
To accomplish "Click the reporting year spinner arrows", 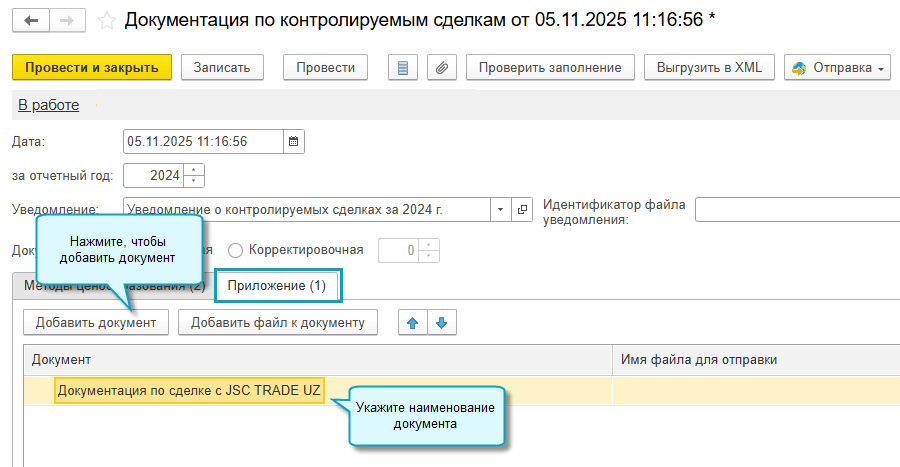I will click(x=194, y=176).
